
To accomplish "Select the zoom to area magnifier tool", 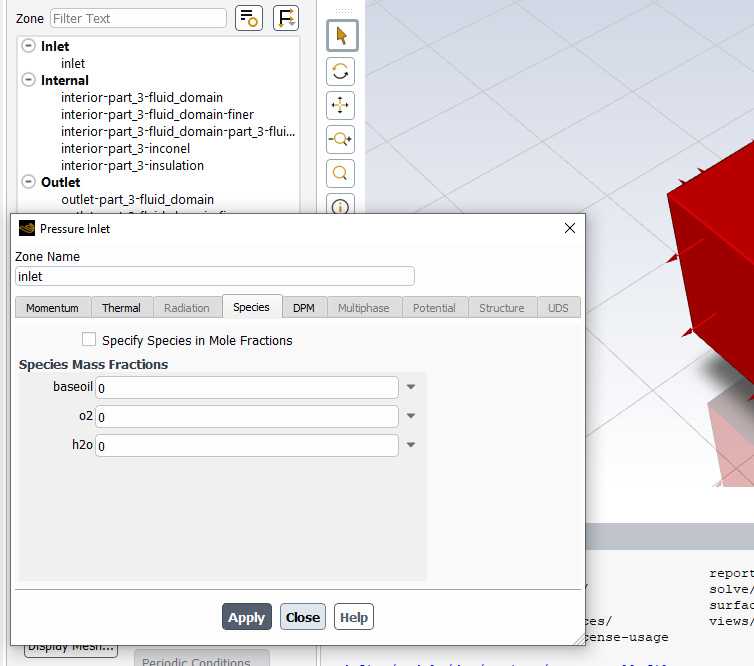I will click(341, 173).
